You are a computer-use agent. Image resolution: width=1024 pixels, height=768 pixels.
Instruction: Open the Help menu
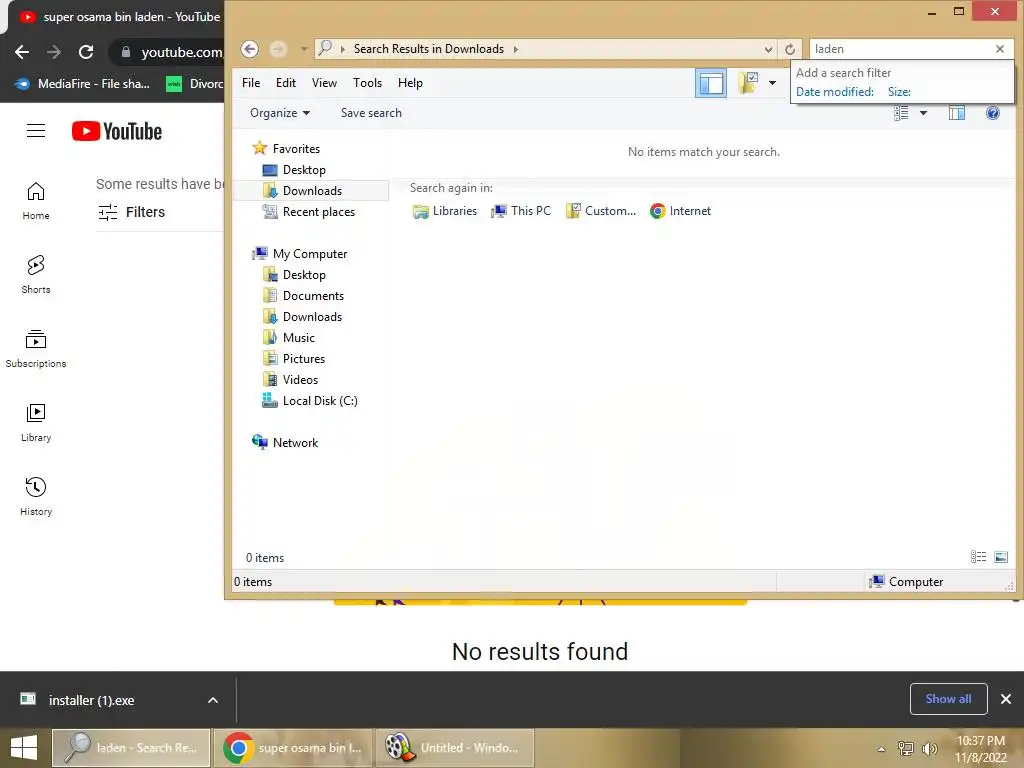410,83
